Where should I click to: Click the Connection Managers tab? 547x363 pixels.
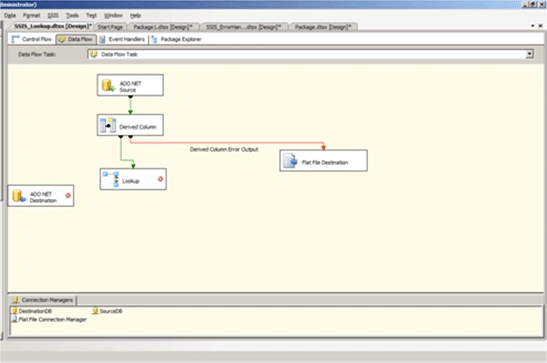(43, 300)
